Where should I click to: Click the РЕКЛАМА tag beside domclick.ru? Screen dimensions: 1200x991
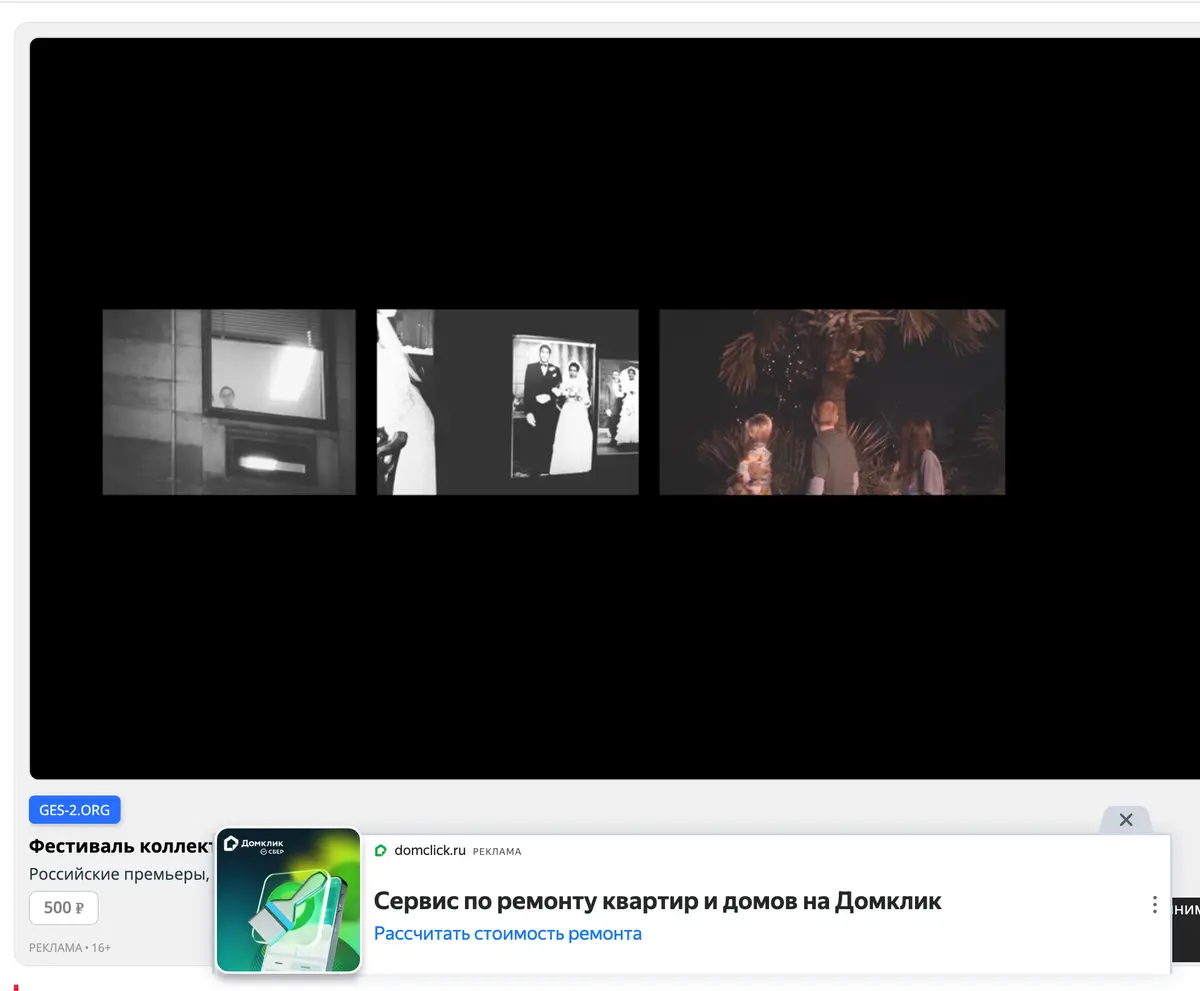coord(497,852)
